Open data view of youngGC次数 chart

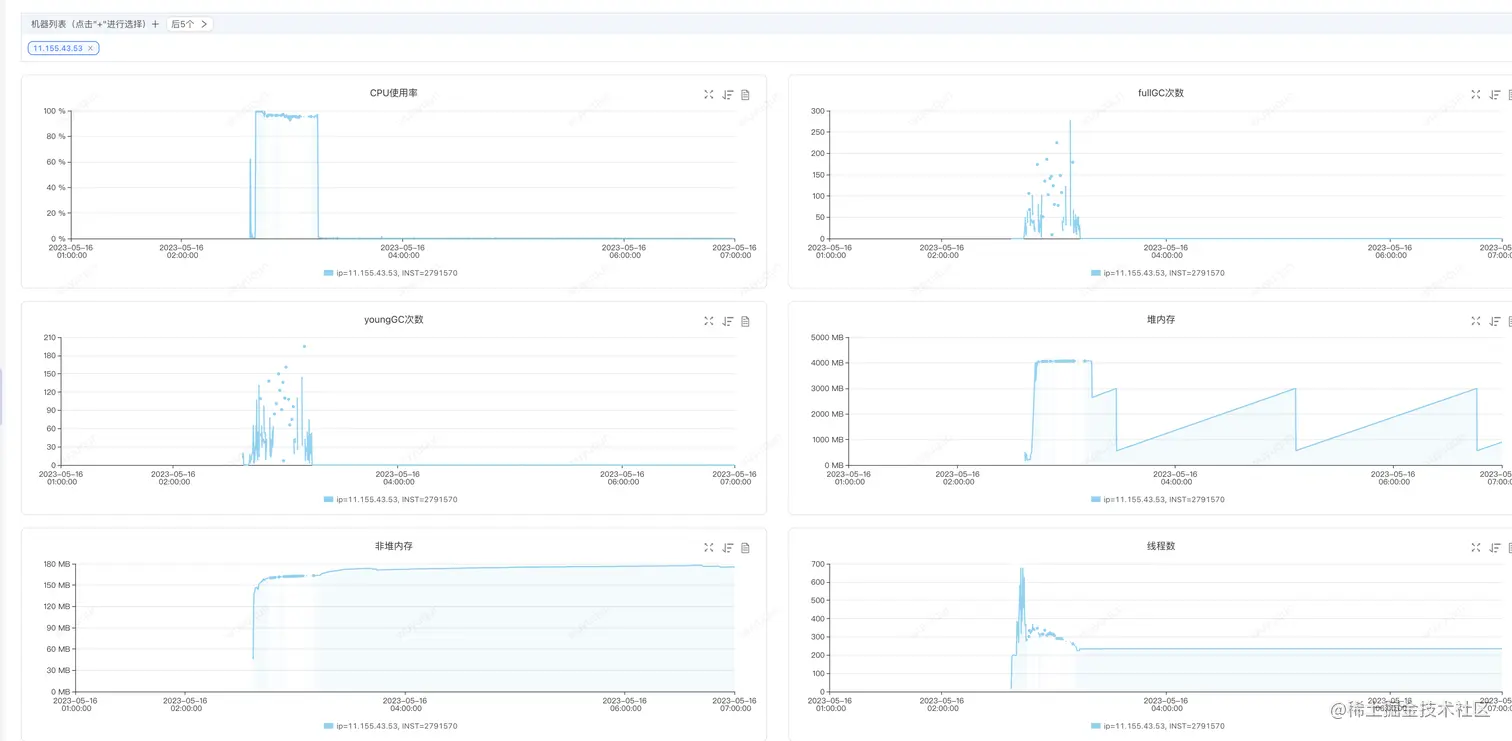pyautogui.click(x=745, y=321)
